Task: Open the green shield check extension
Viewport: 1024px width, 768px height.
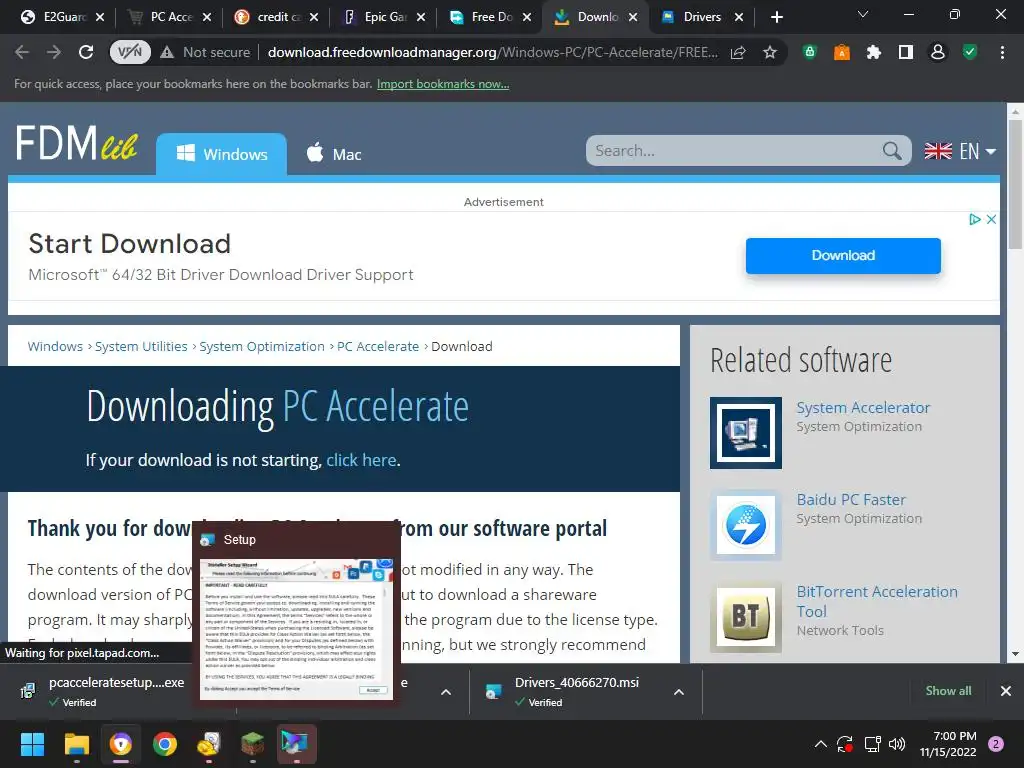Action: pyautogui.click(x=970, y=52)
